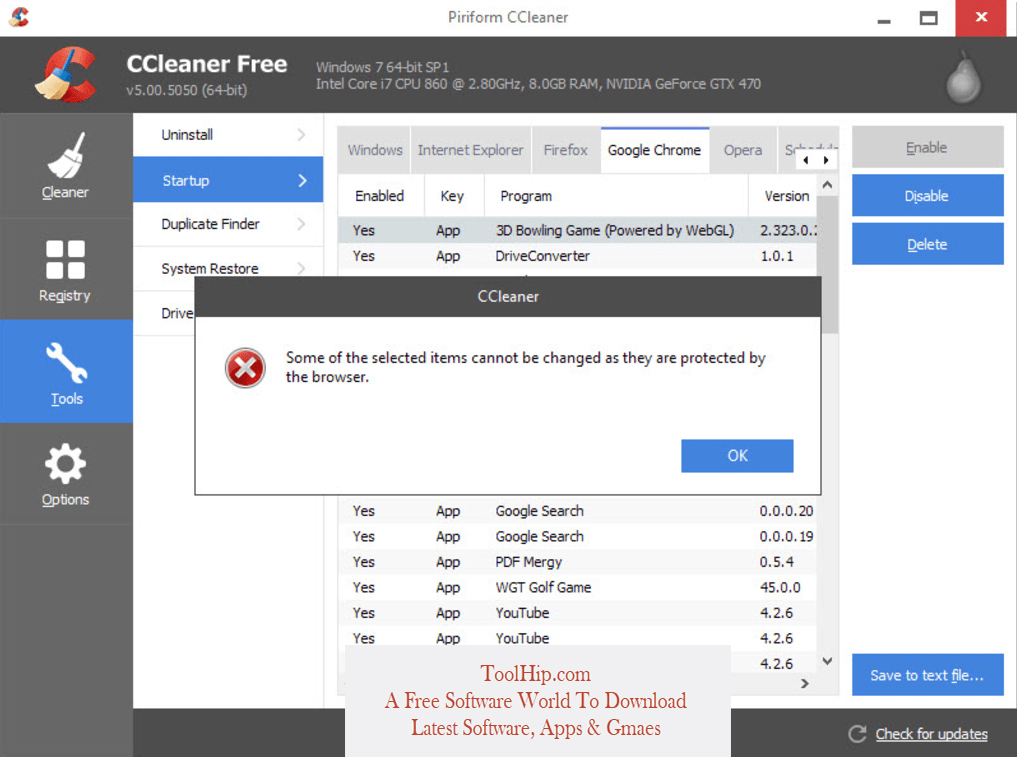Viewport: 1017px width, 757px height.
Task: Click the refresh icon beside Check for updates
Action: (x=857, y=734)
